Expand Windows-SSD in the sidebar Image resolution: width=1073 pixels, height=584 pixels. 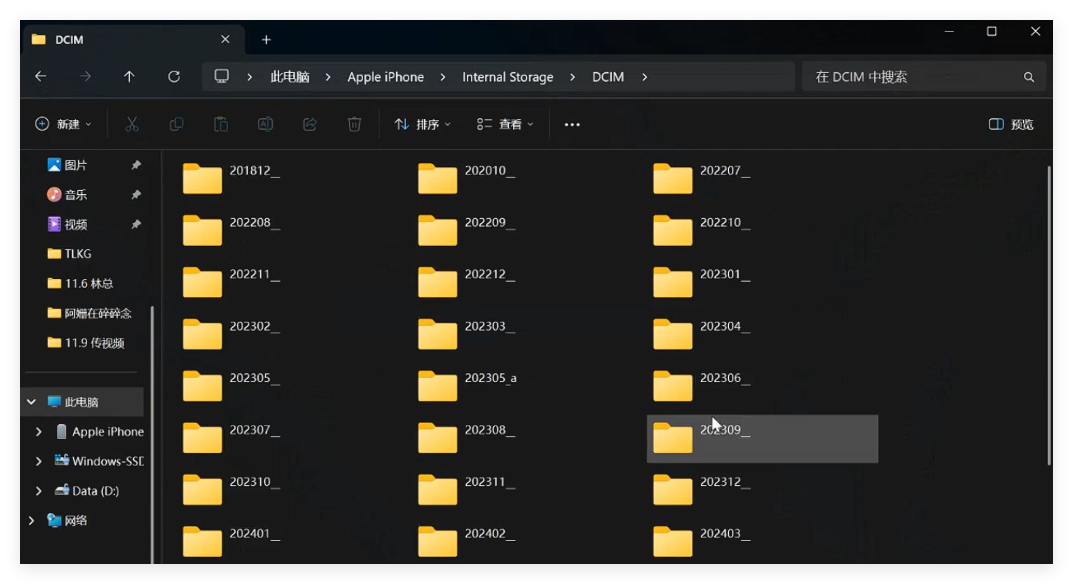pos(38,461)
